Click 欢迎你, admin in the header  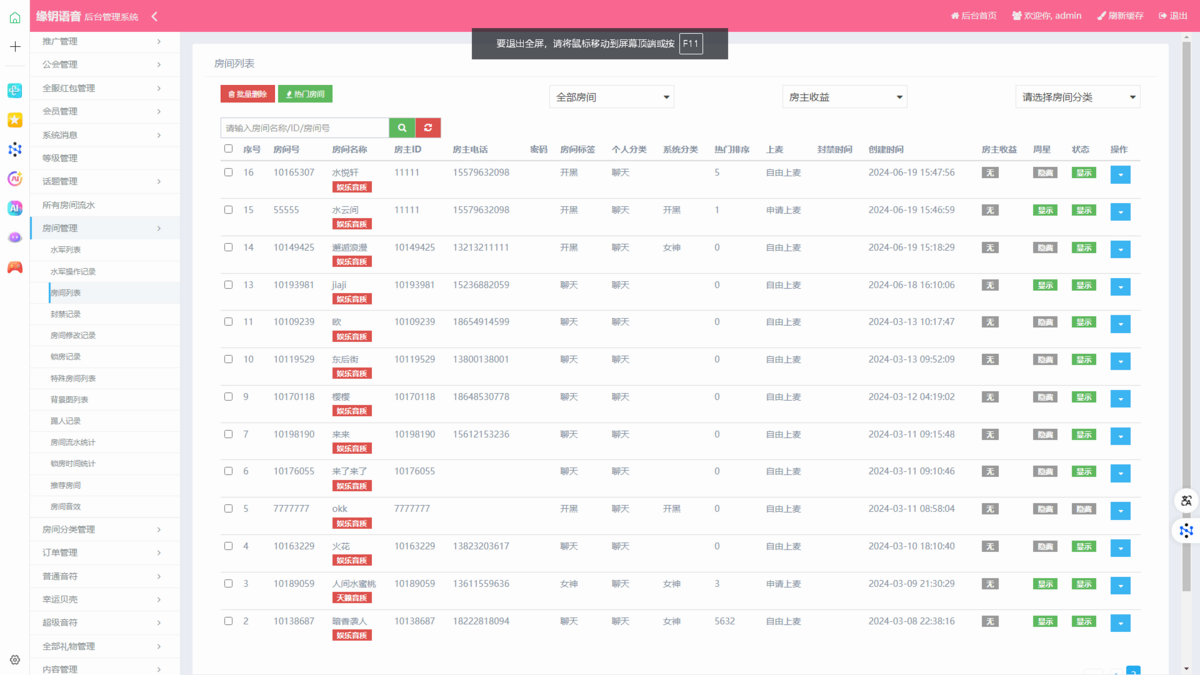click(x=1046, y=16)
